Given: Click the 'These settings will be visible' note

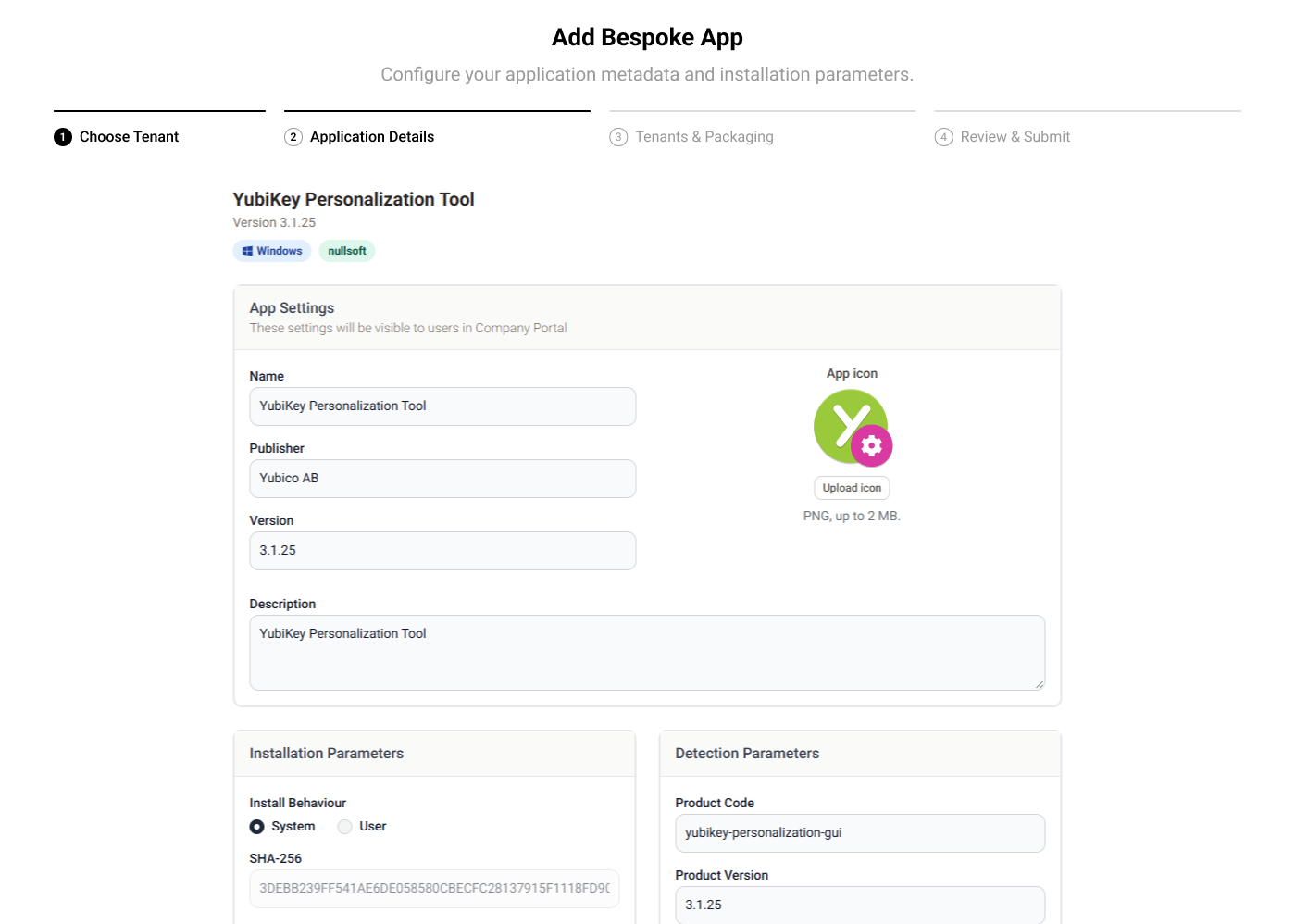Looking at the screenshot, I should 408,329.
